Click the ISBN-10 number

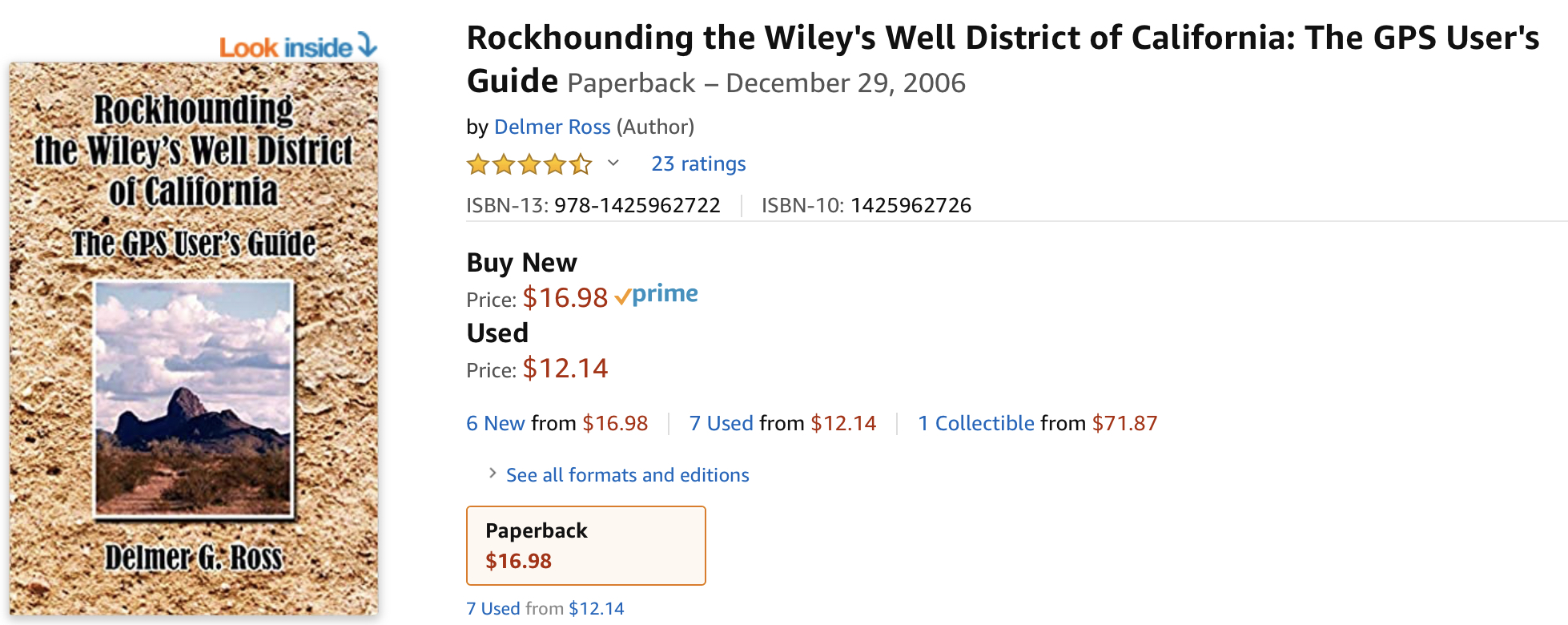[911, 205]
